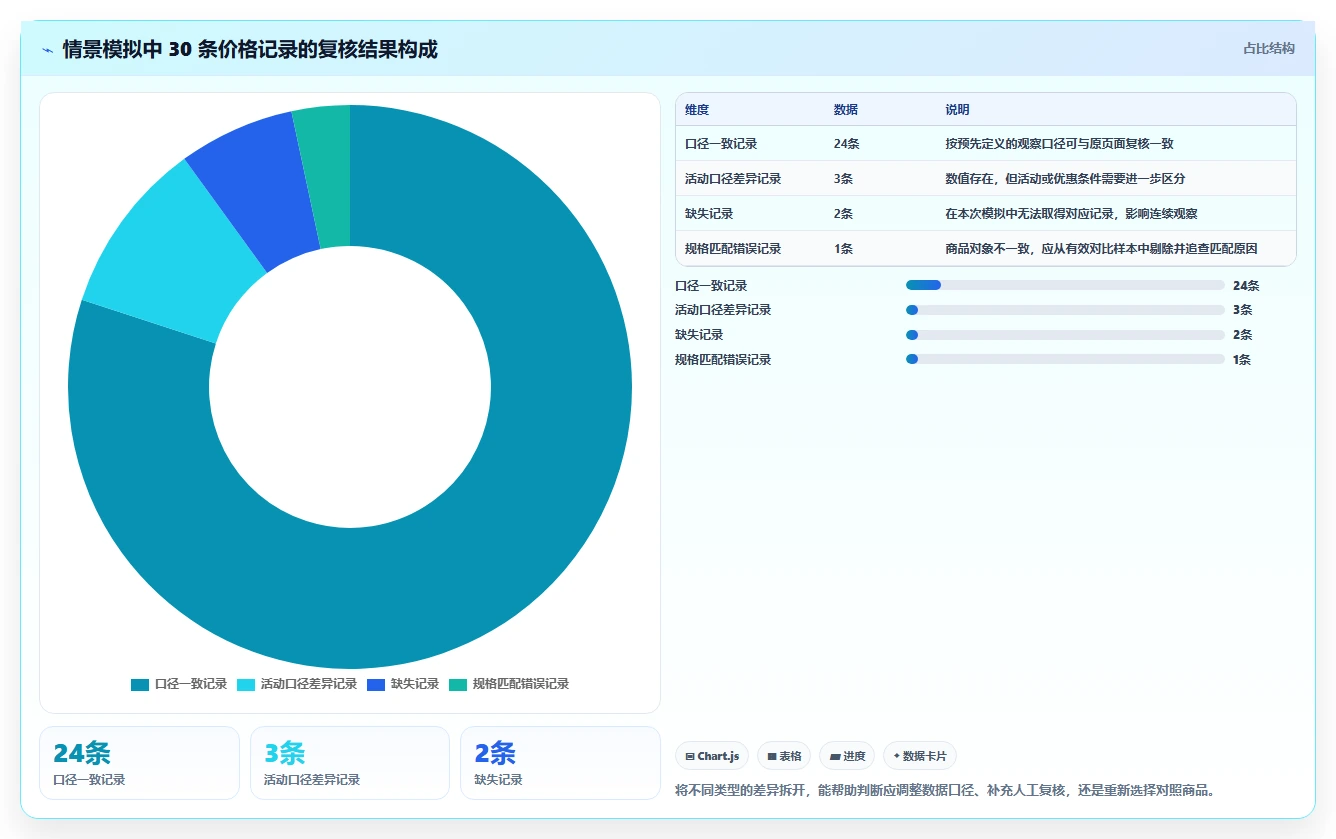Select the 进度 tag chip
Screen dimensions: 1336x839
pos(847,756)
